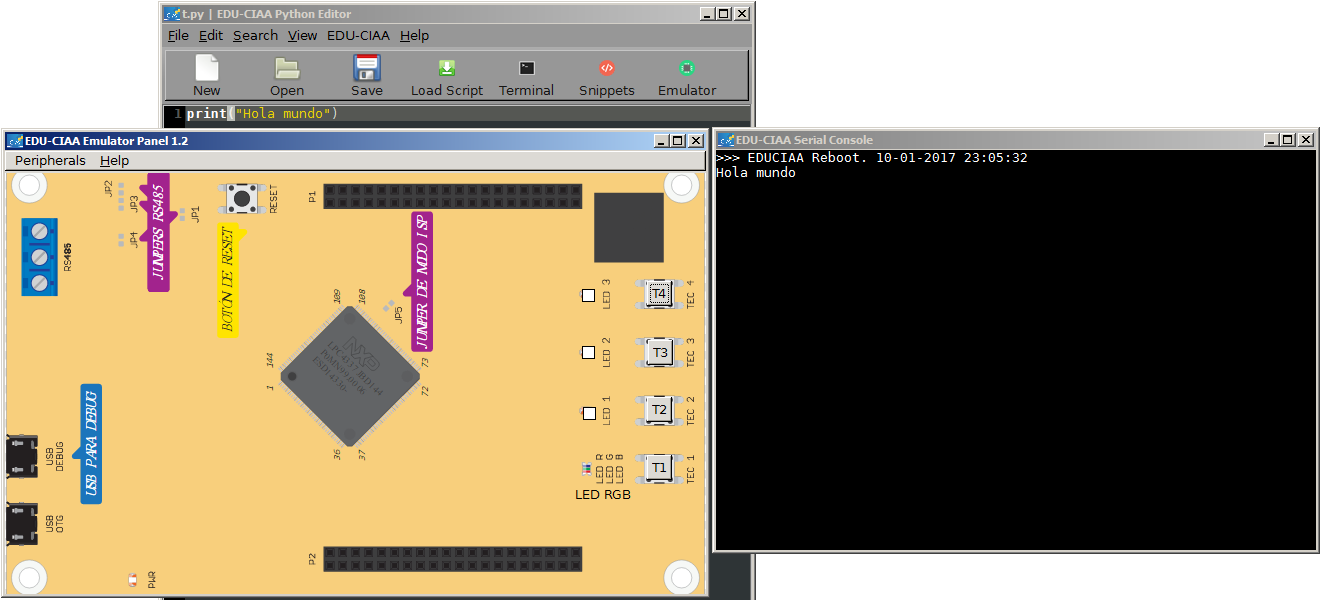1321x600 pixels.
Task: Click the LED 3 indicator square
Action: pos(588,295)
